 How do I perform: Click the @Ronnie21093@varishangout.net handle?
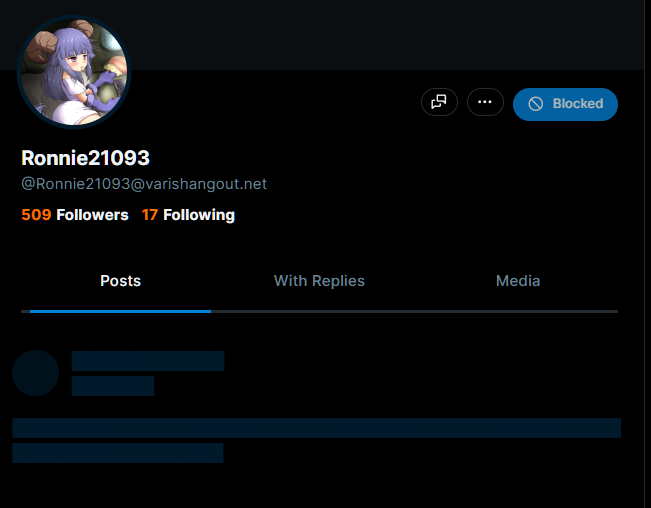[x=144, y=184]
